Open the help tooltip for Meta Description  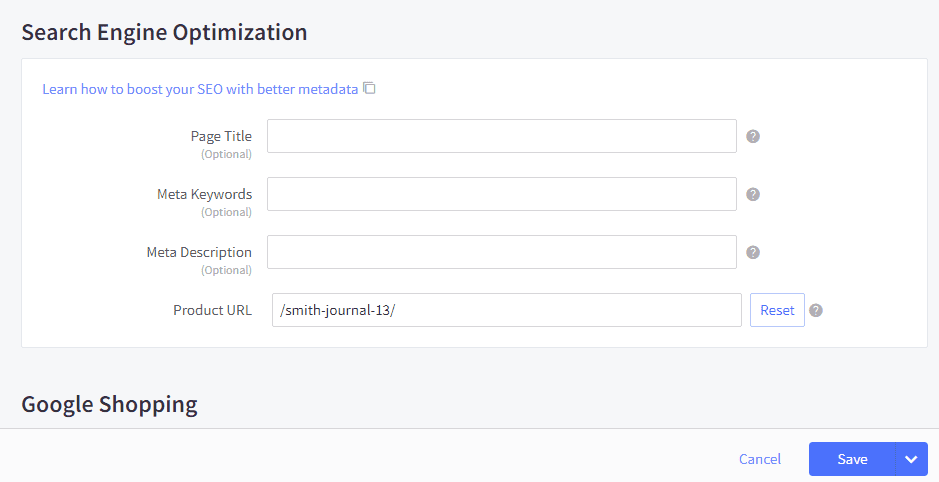[x=753, y=253]
